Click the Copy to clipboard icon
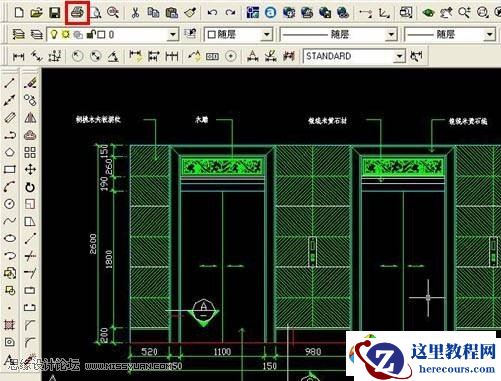 coord(153,13)
